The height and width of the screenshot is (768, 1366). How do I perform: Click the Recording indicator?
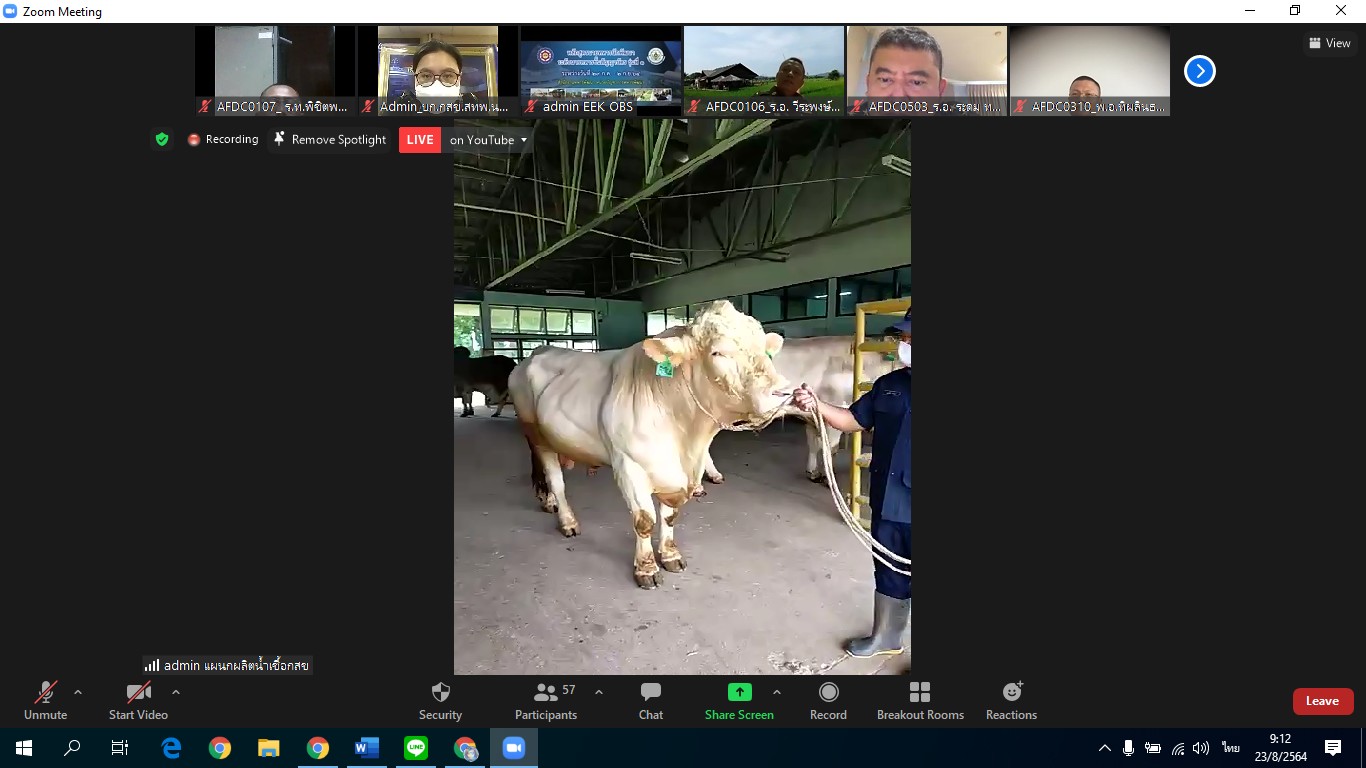[x=223, y=139]
